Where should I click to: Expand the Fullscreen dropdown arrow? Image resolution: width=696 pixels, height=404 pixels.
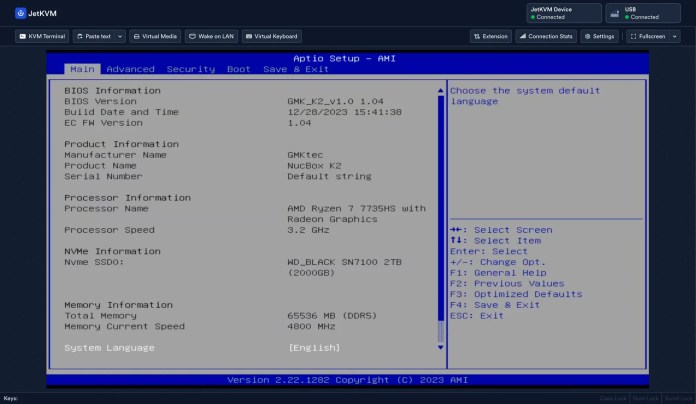click(x=675, y=36)
